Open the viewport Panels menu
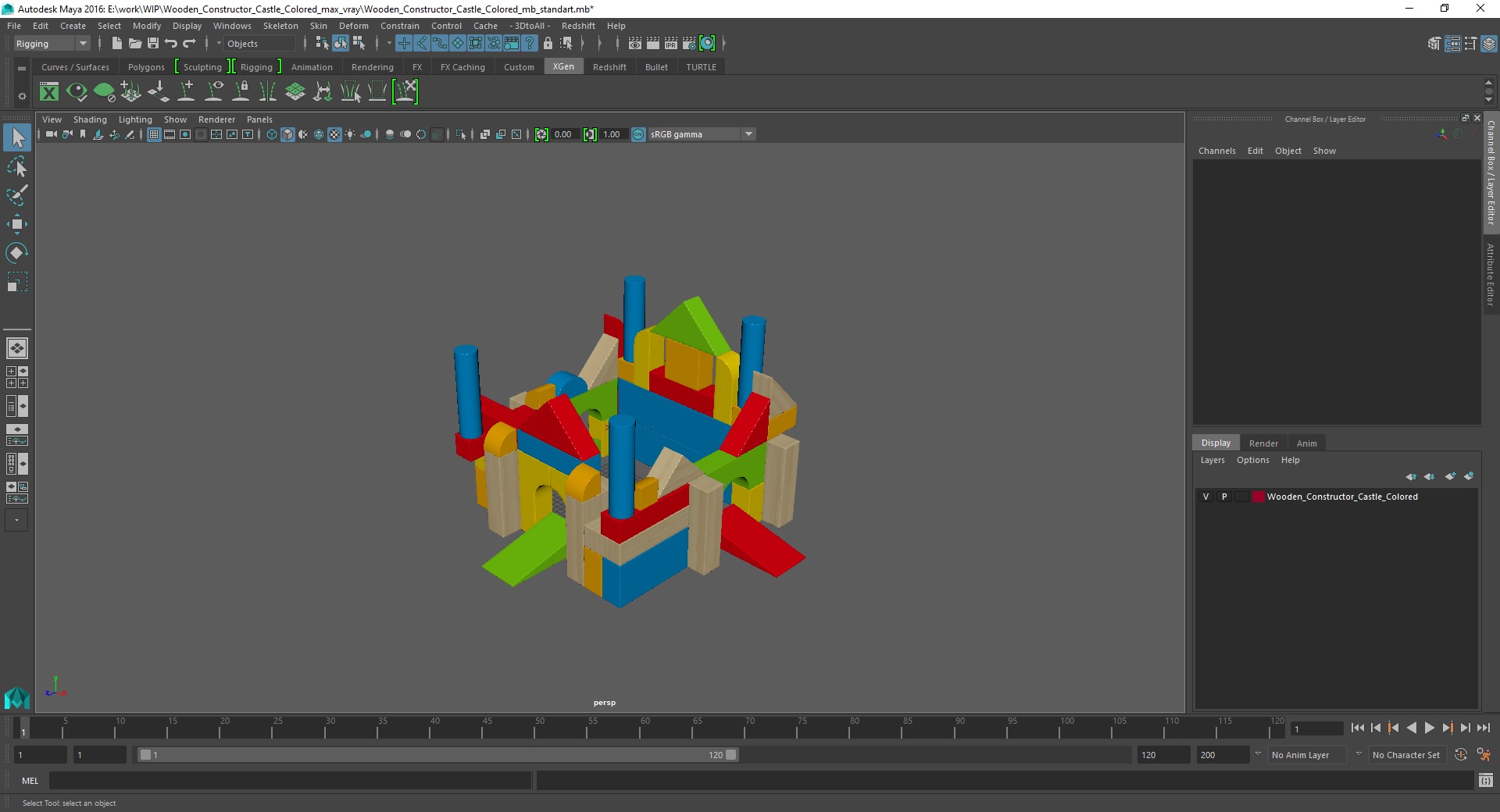The image size is (1500, 812). tap(259, 119)
